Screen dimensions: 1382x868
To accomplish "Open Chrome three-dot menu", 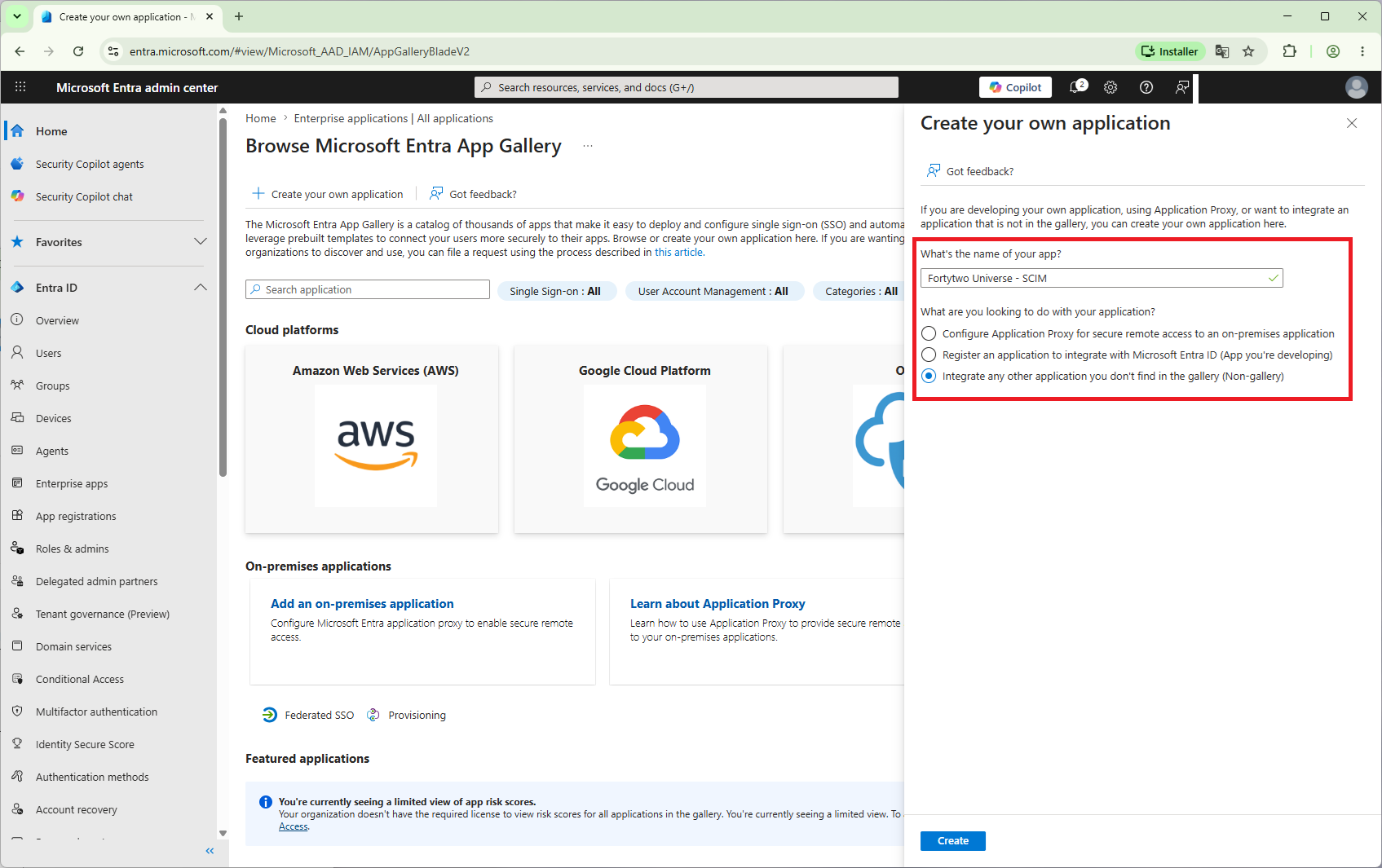I will 1362,51.
